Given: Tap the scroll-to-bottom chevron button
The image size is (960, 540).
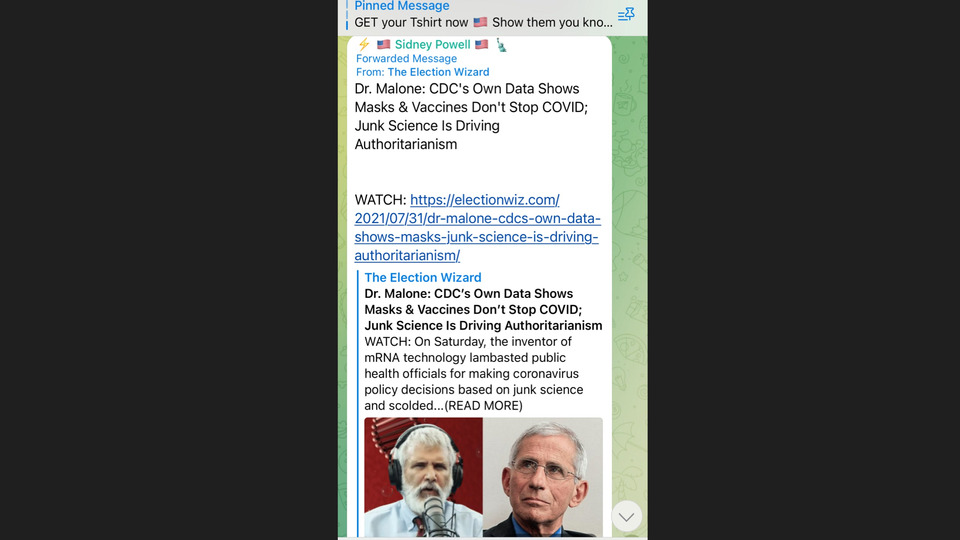Looking at the screenshot, I should (x=626, y=516).
